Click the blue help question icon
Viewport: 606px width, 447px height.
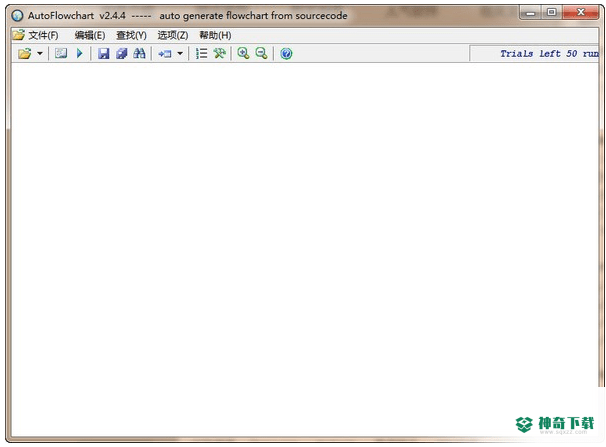pyautogui.click(x=286, y=54)
